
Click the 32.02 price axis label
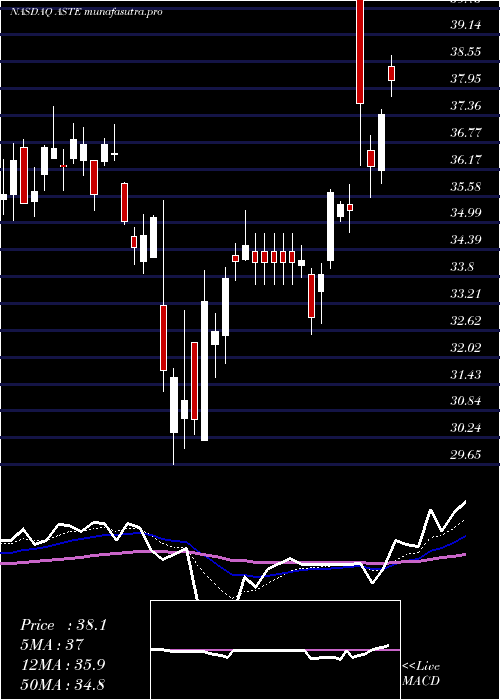[x=465, y=347]
